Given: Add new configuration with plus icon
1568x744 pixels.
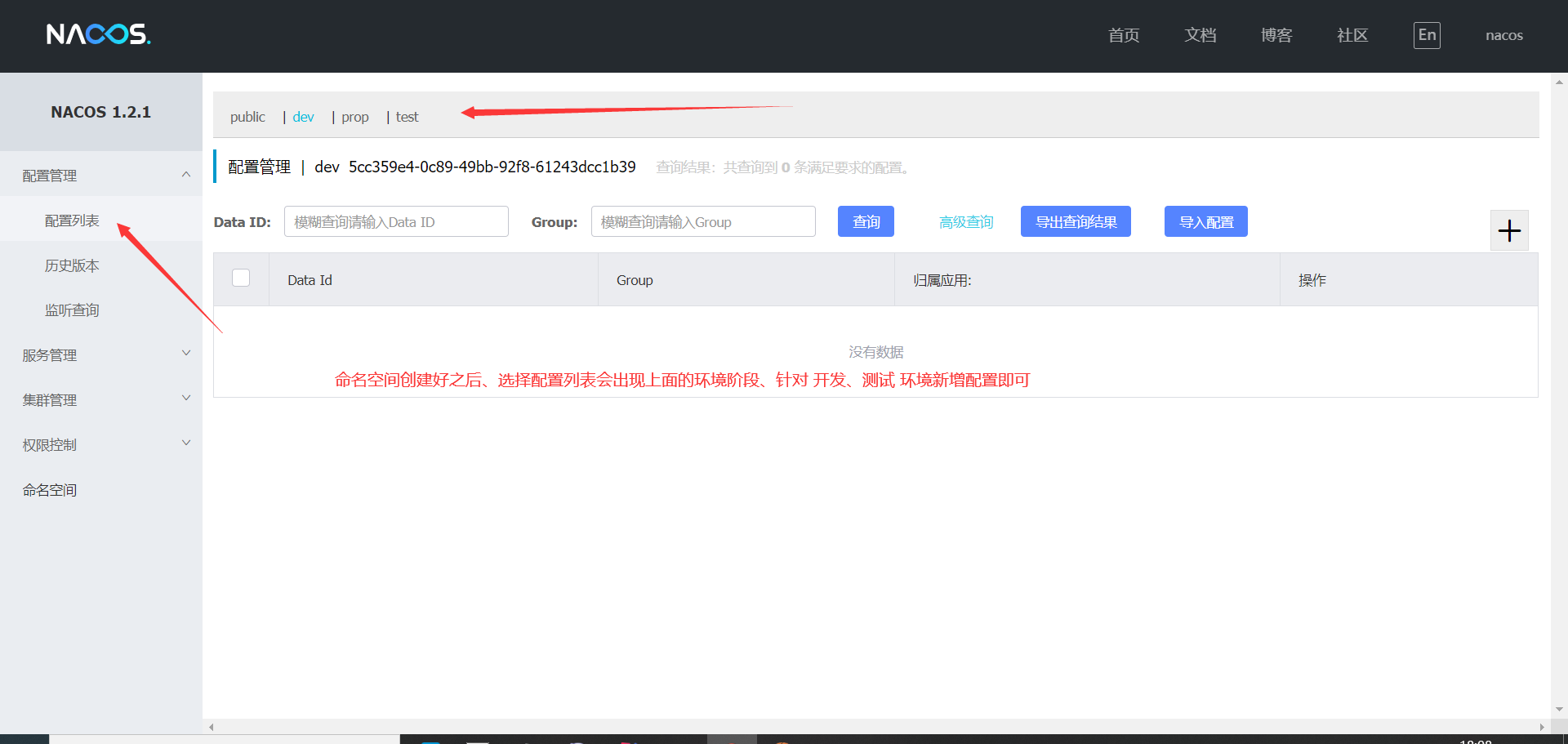Looking at the screenshot, I should [x=1509, y=230].
